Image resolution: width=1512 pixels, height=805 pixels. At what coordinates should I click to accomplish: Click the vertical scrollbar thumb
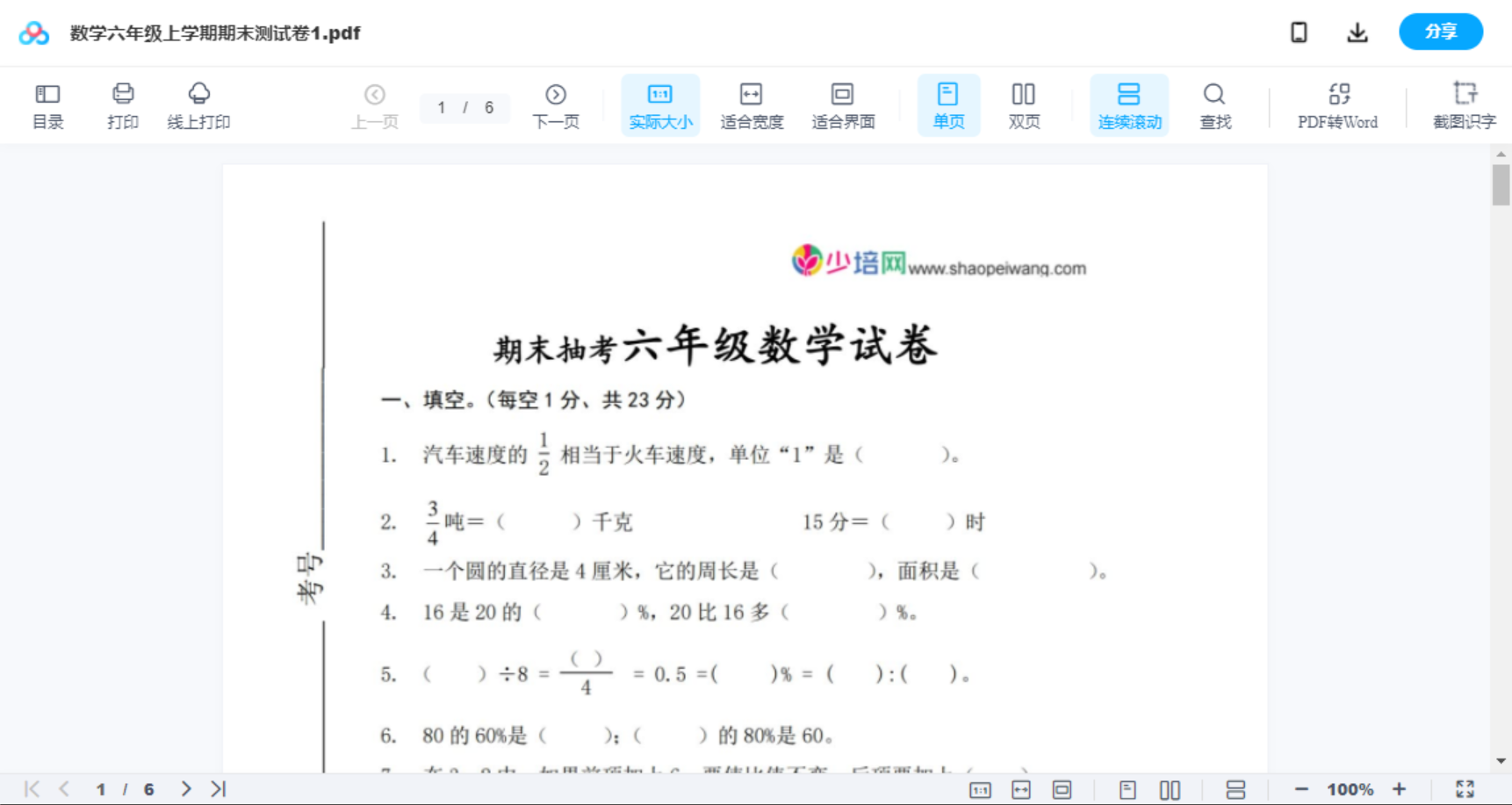pos(1501,184)
